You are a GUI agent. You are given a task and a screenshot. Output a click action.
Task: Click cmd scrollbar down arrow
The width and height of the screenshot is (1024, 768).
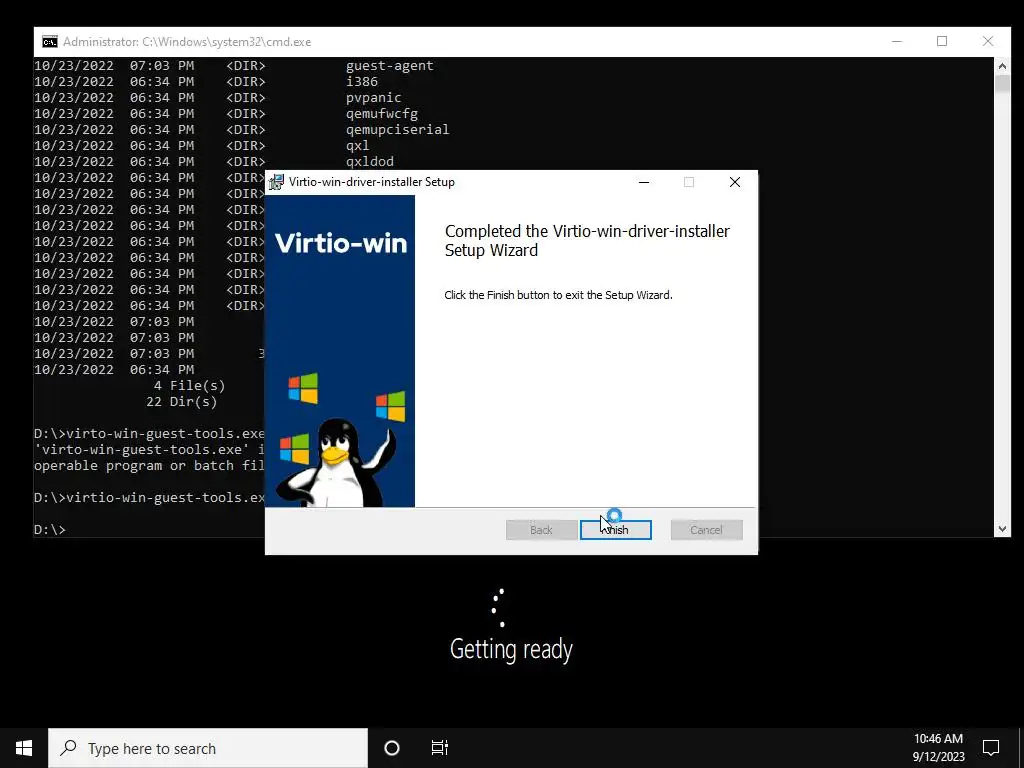[x=1002, y=529]
